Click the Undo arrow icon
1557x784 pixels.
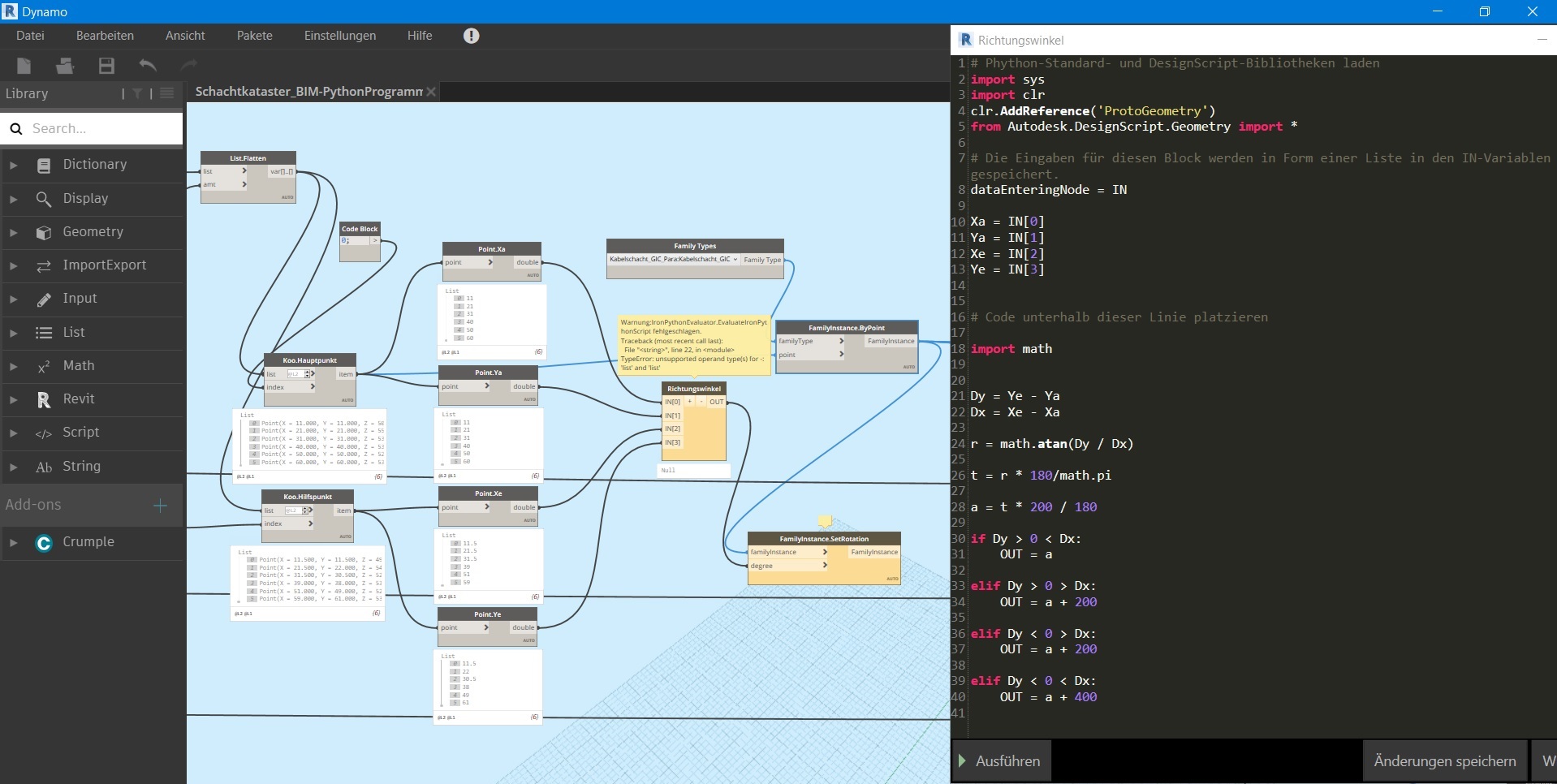point(148,66)
